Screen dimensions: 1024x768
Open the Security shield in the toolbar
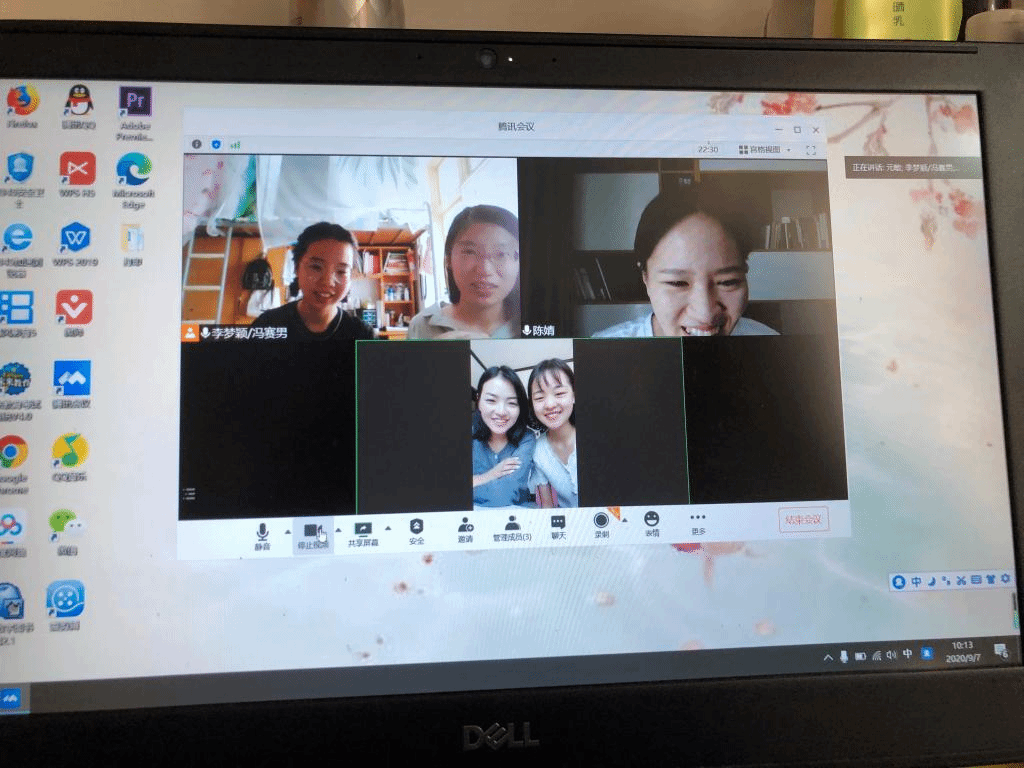416,529
